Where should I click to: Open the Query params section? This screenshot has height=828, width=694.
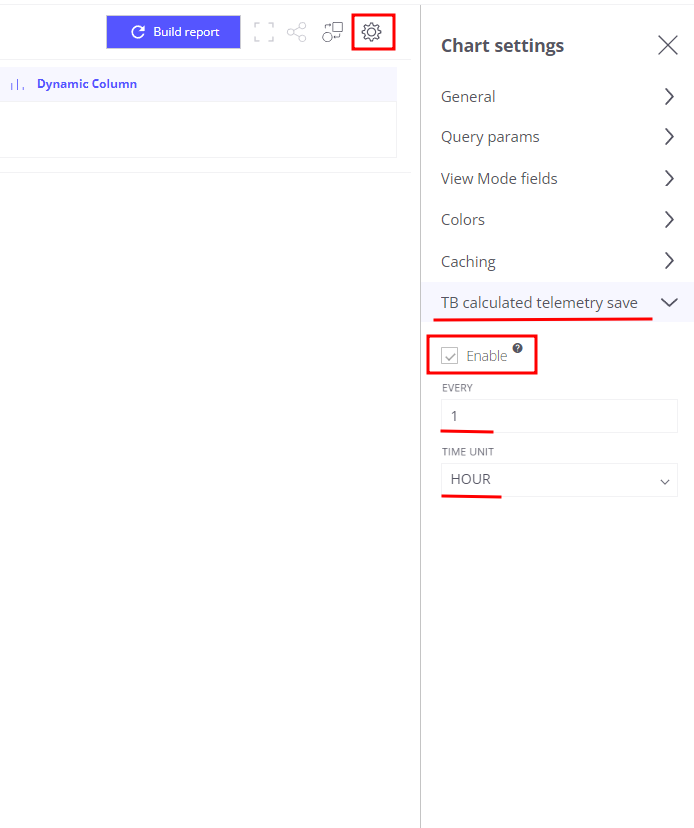(x=558, y=137)
